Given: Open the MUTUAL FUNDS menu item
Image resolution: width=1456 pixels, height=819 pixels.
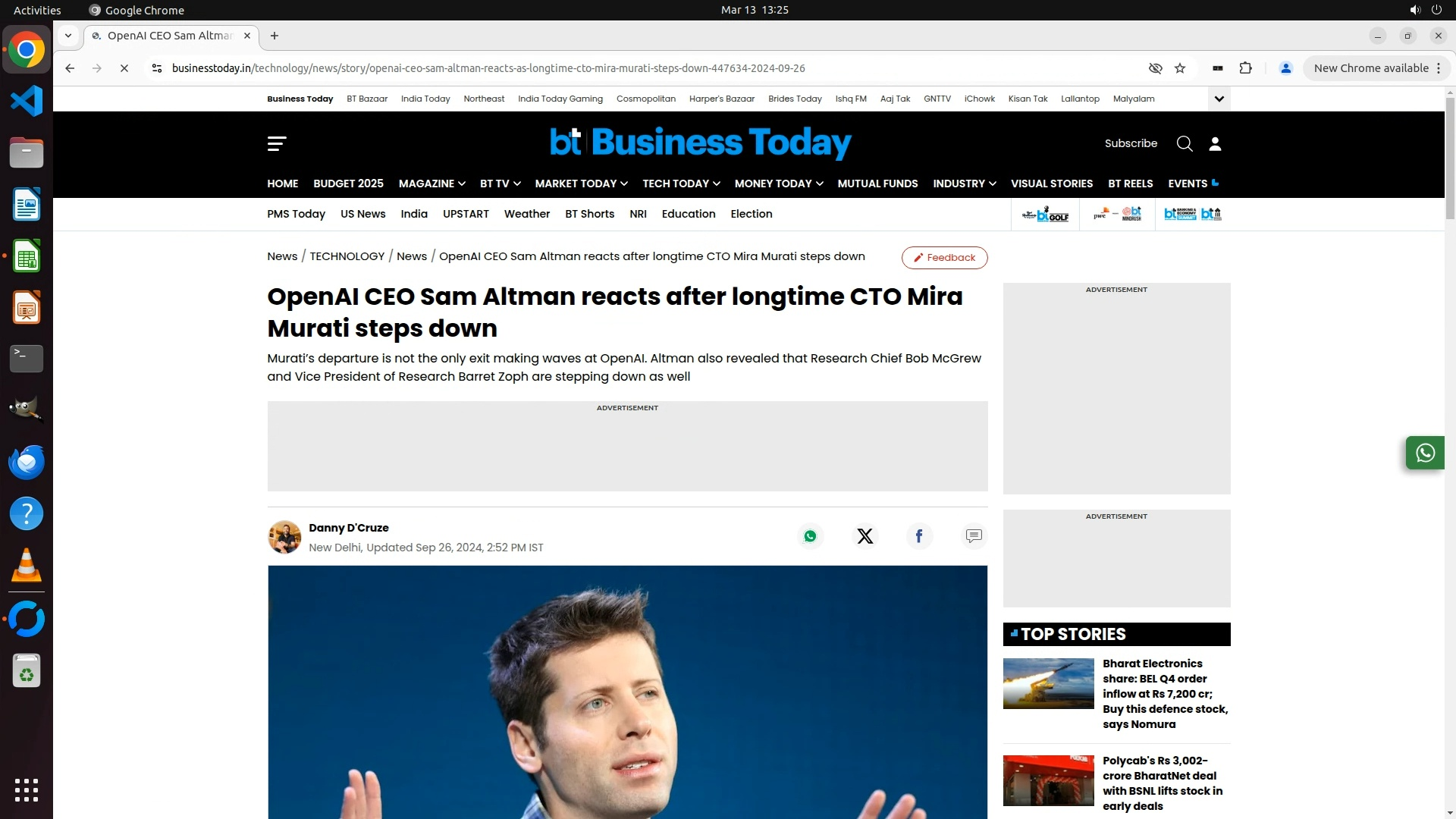Looking at the screenshot, I should coord(877,184).
